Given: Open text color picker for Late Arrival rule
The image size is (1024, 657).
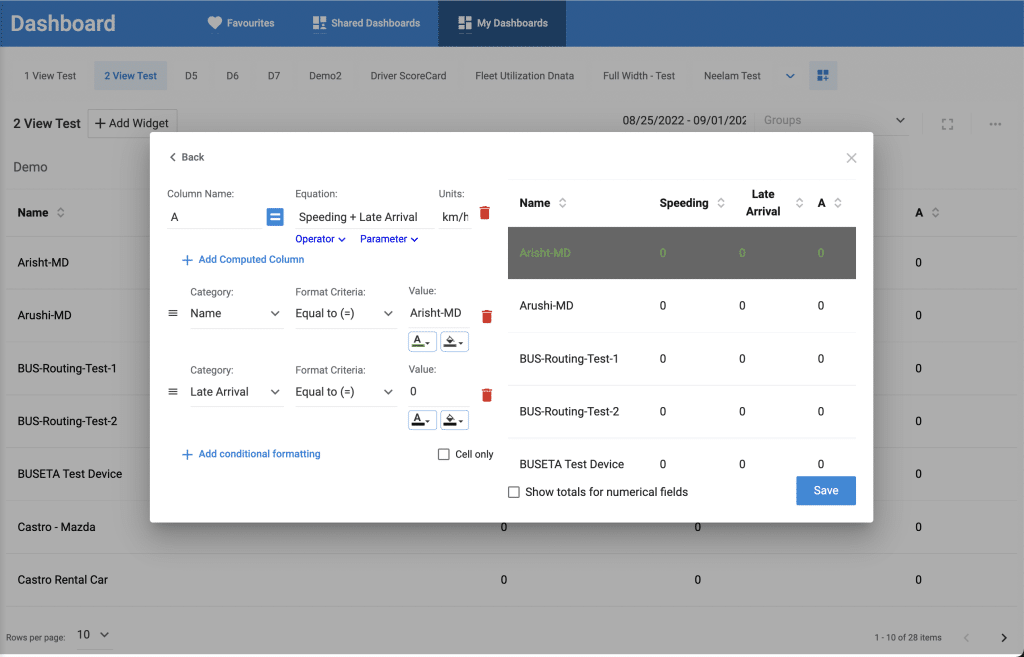Looking at the screenshot, I should [x=422, y=420].
